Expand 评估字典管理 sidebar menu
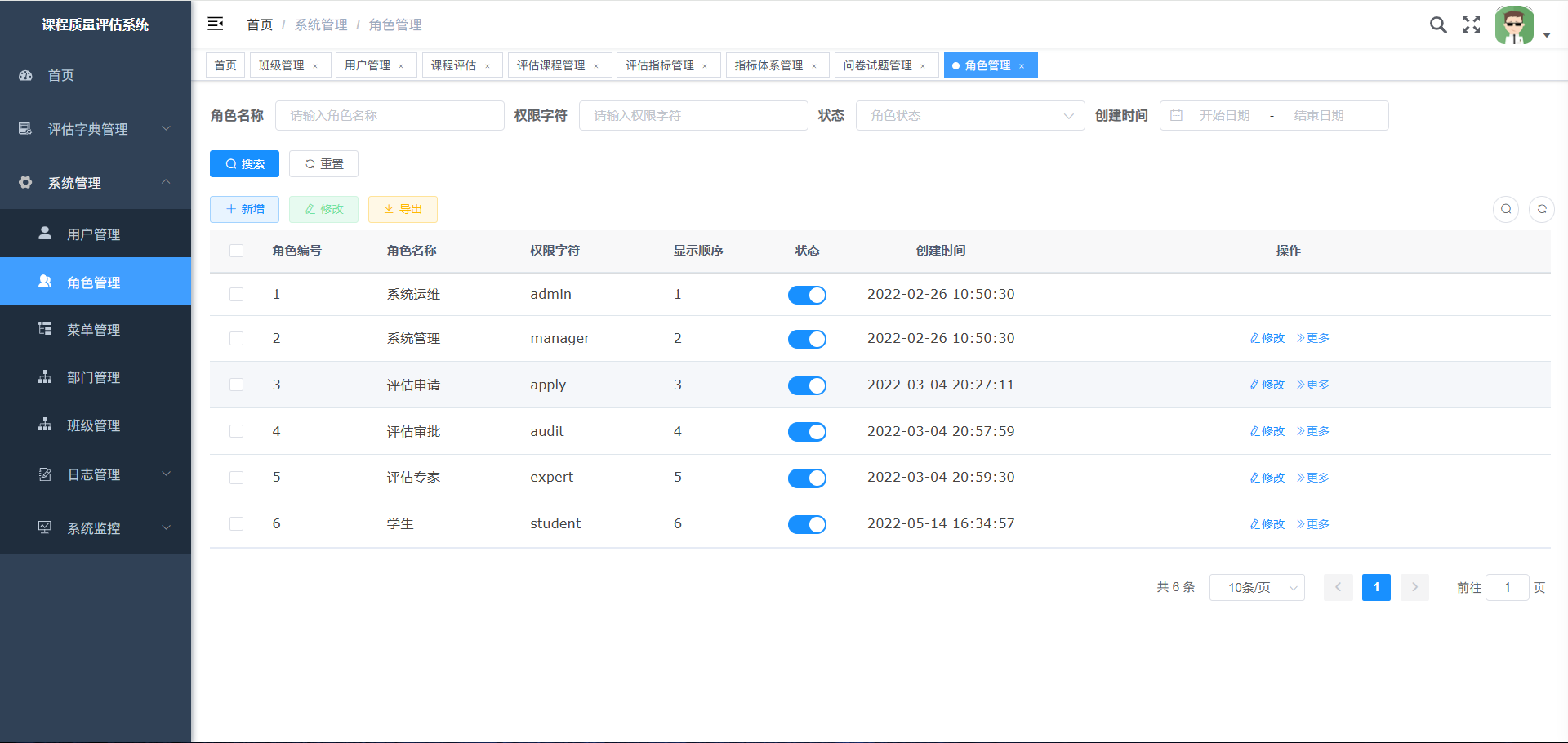This screenshot has height=743, width=1568. coord(166,128)
